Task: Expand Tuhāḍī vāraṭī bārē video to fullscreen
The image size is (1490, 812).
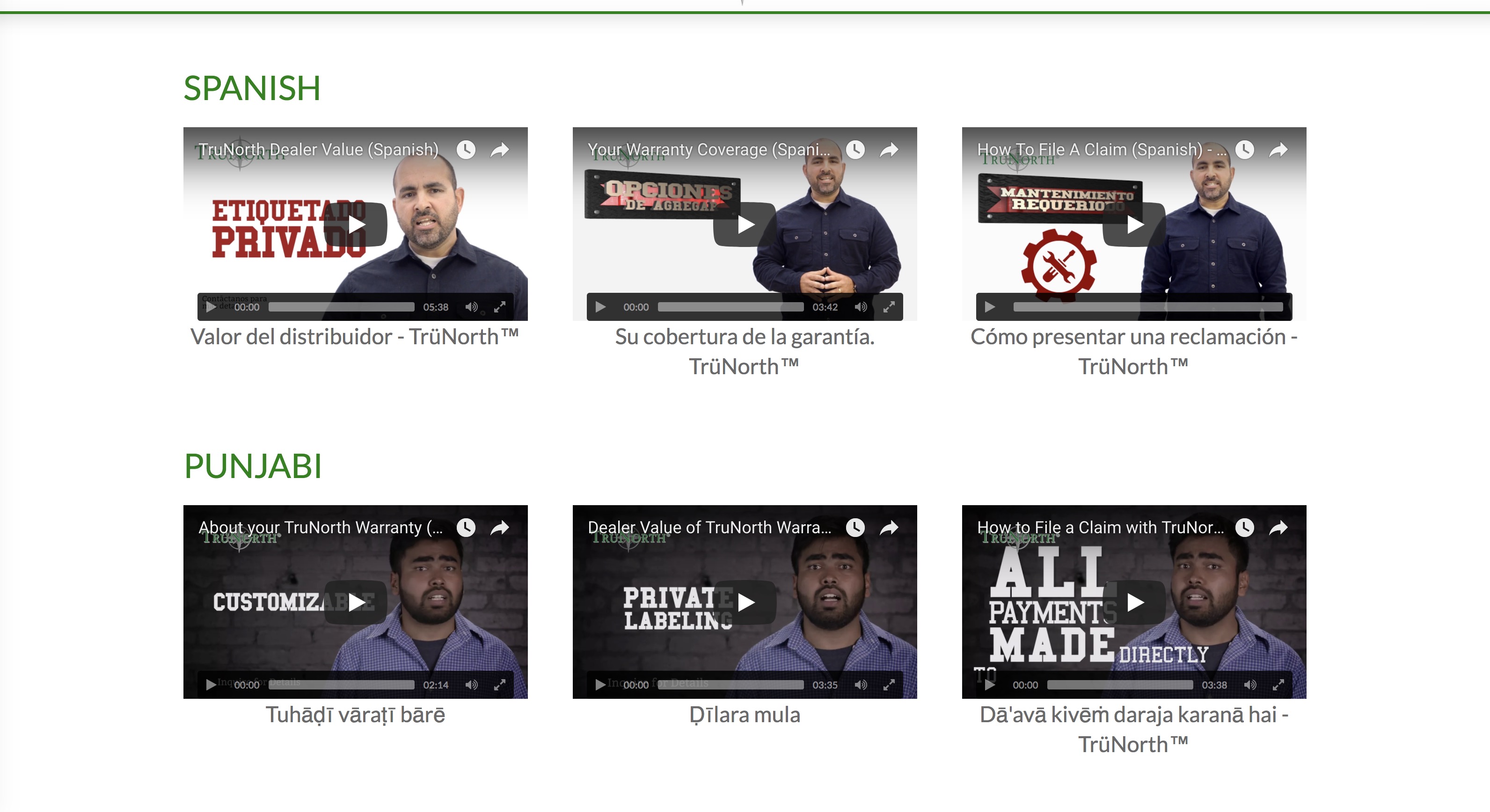Action: click(500, 685)
